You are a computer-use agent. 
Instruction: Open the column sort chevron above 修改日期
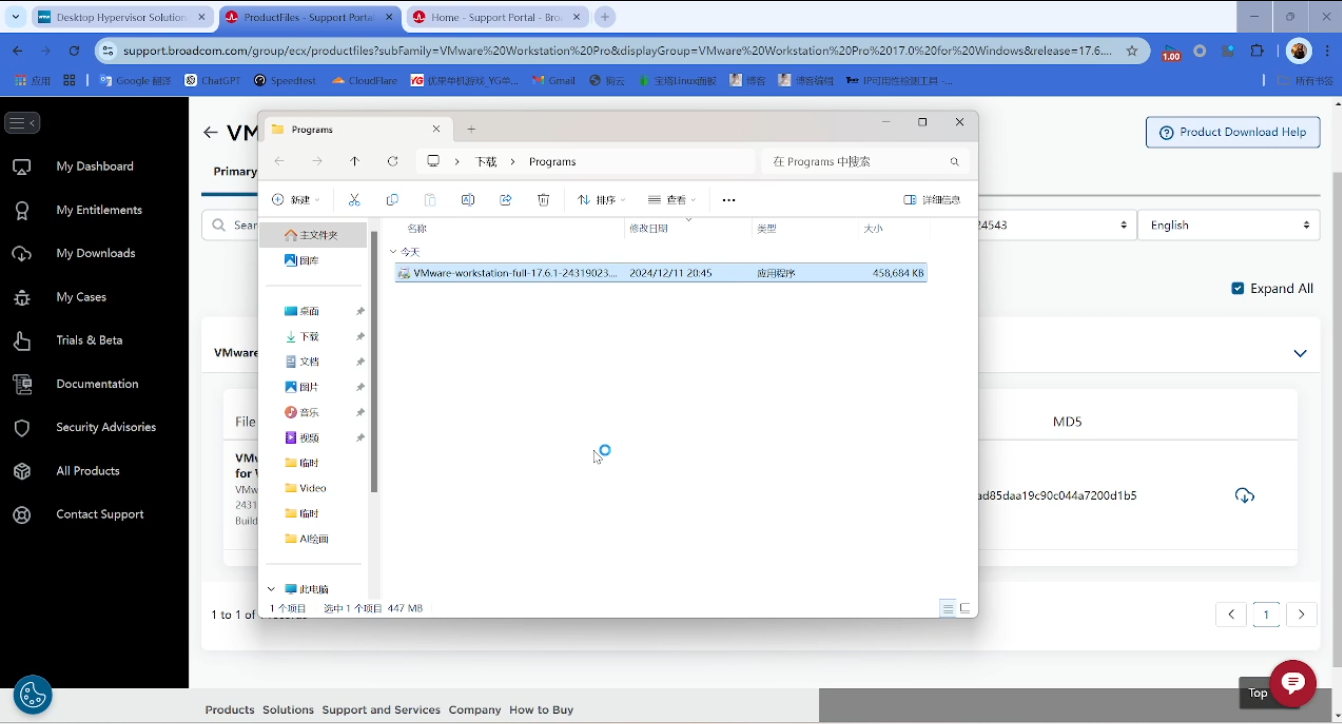688,219
